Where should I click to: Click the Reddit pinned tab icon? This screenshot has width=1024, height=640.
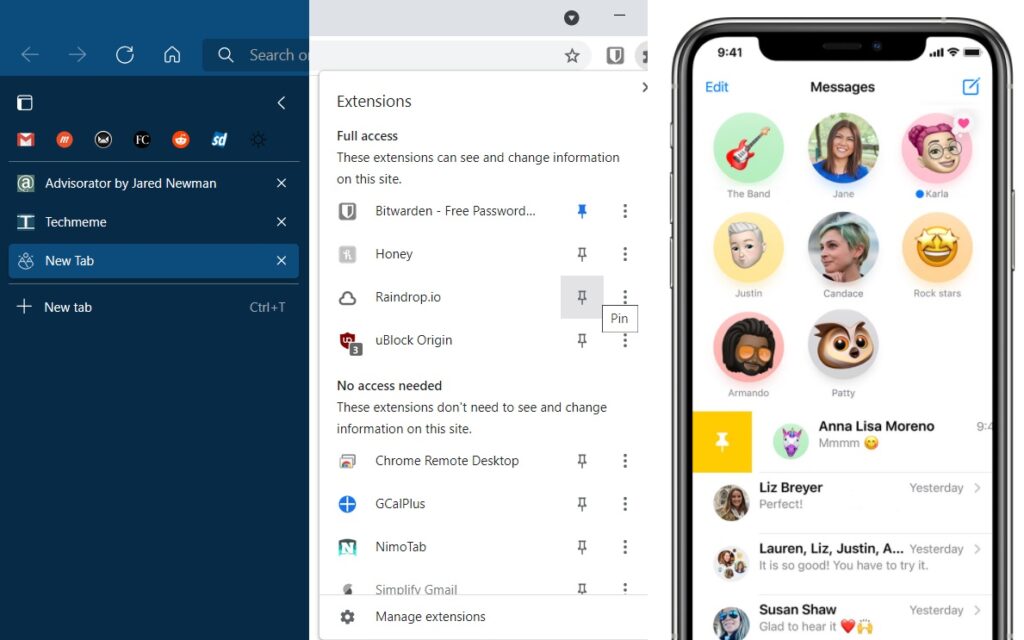(180, 140)
